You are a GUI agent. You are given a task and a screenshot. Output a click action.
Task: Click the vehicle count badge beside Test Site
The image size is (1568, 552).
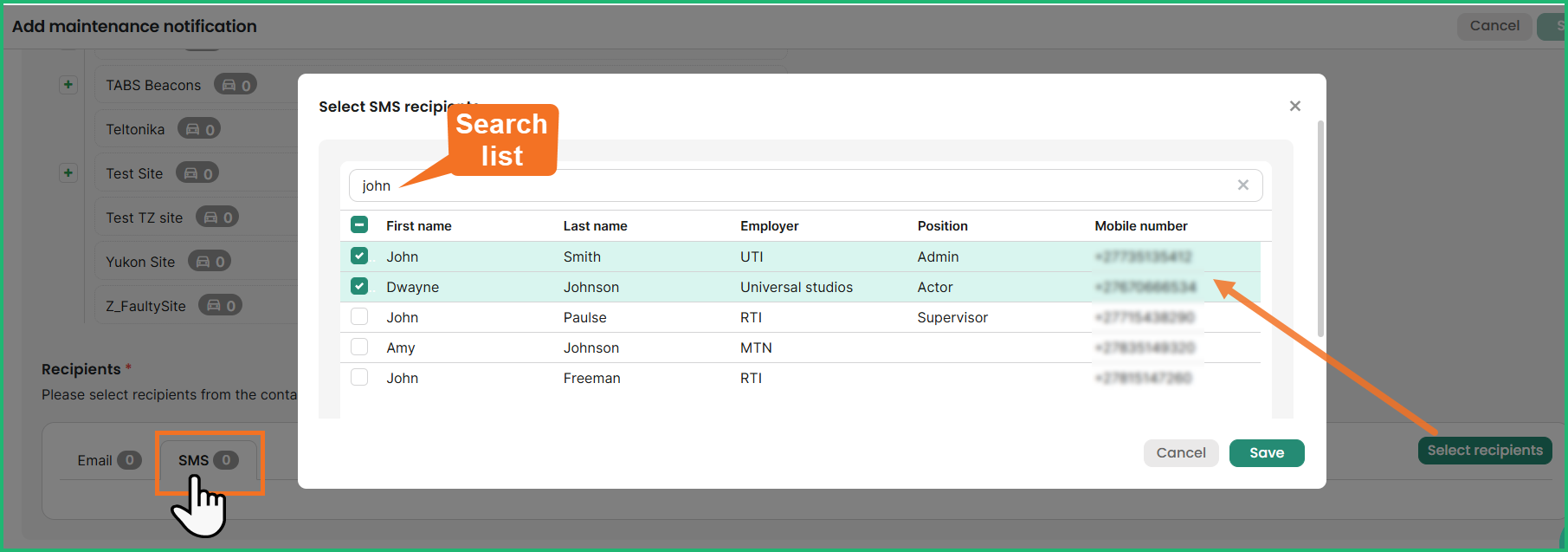(197, 173)
